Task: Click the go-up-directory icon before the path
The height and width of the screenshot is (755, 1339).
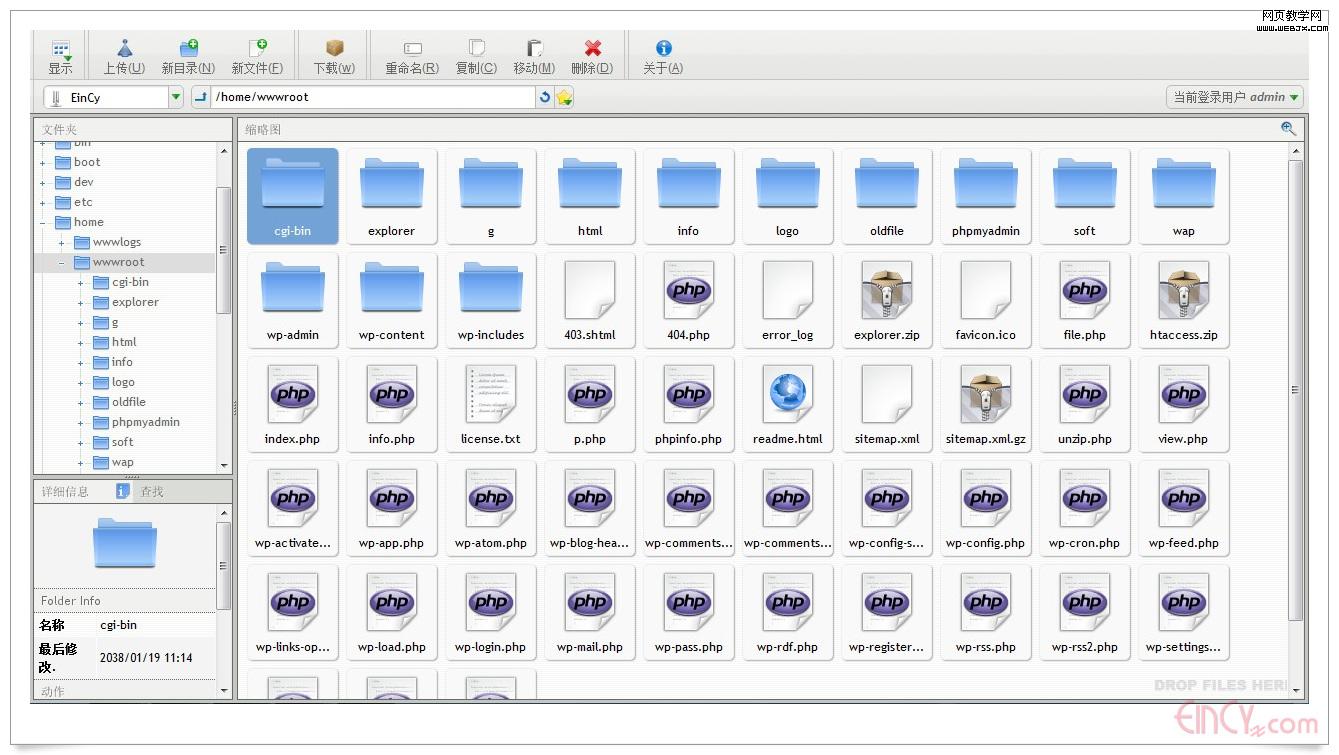Action: point(201,97)
